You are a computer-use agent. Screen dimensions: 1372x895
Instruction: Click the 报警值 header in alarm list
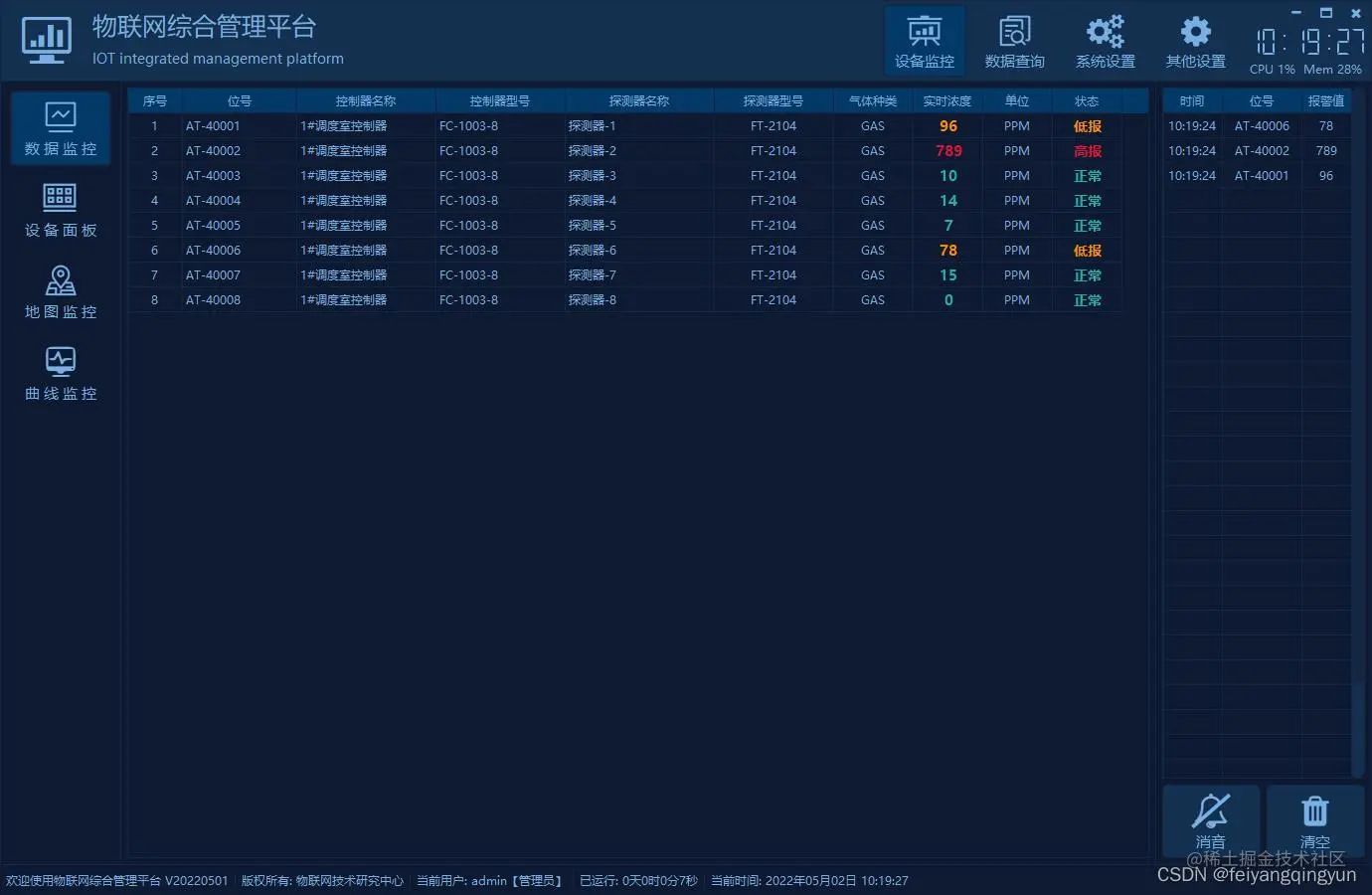click(x=1325, y=101)
